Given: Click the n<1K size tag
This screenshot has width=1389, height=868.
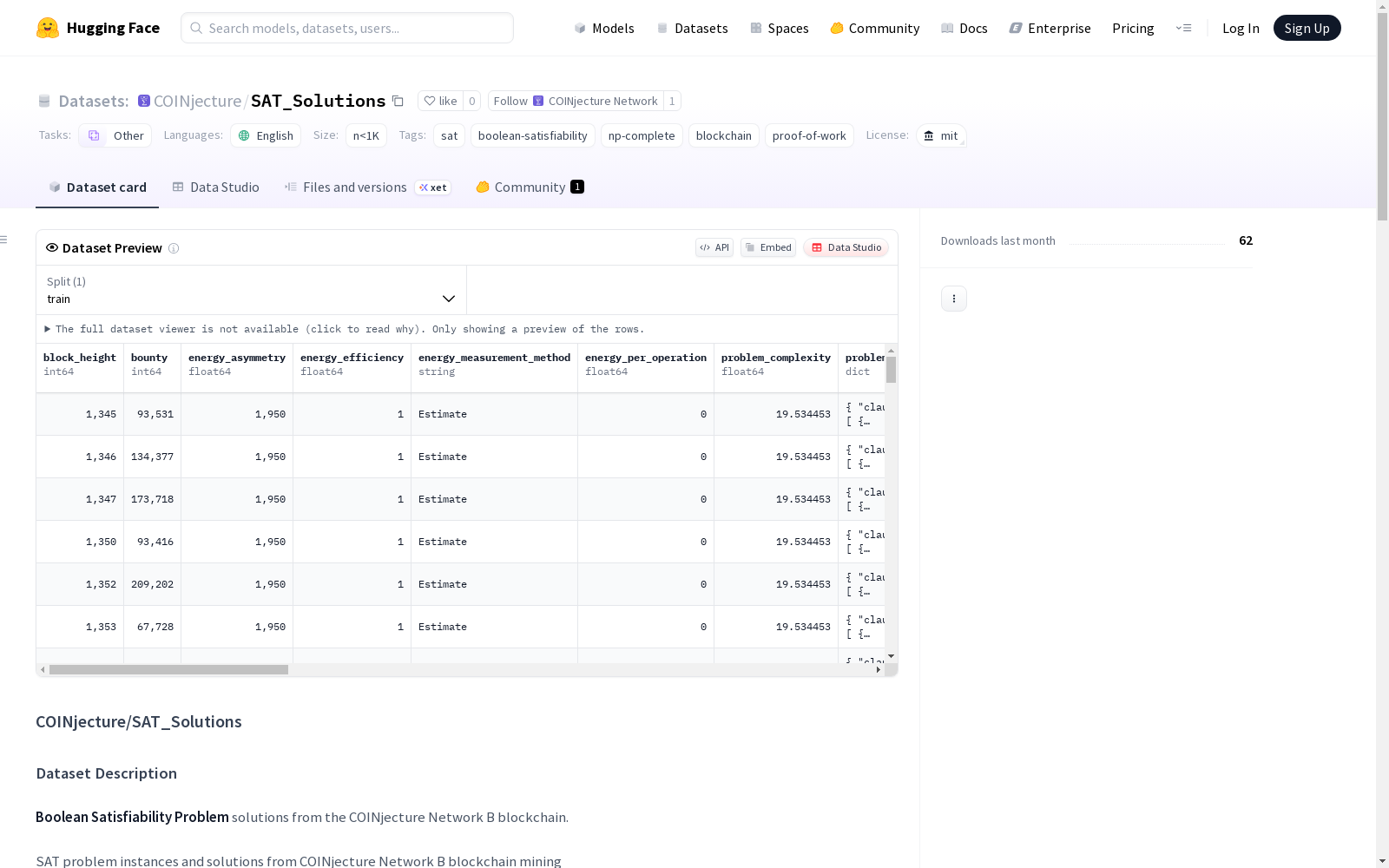Looking at the screenshot, I should [x=366, y=135].
